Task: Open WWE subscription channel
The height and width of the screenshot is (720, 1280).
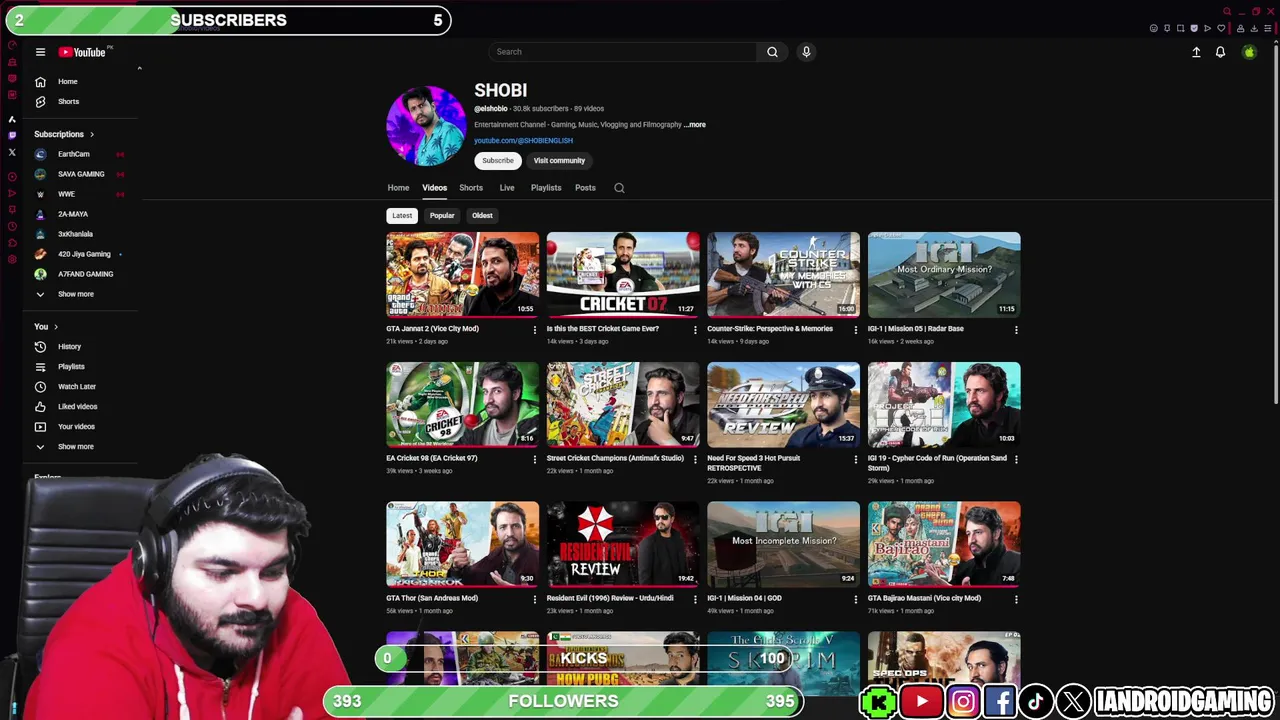Action: click(68, 194)
